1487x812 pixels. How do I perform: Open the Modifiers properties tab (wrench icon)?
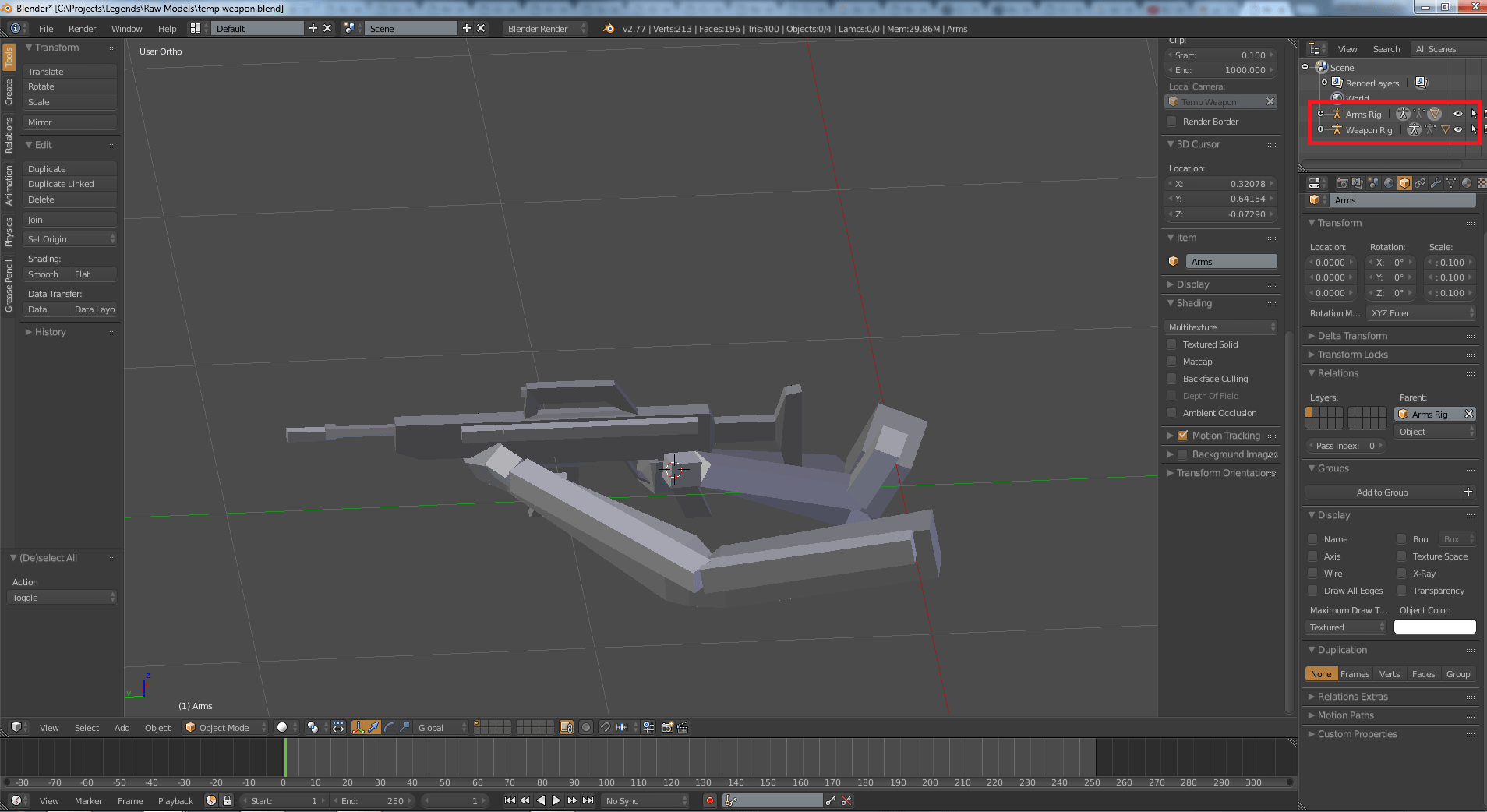1435,182
